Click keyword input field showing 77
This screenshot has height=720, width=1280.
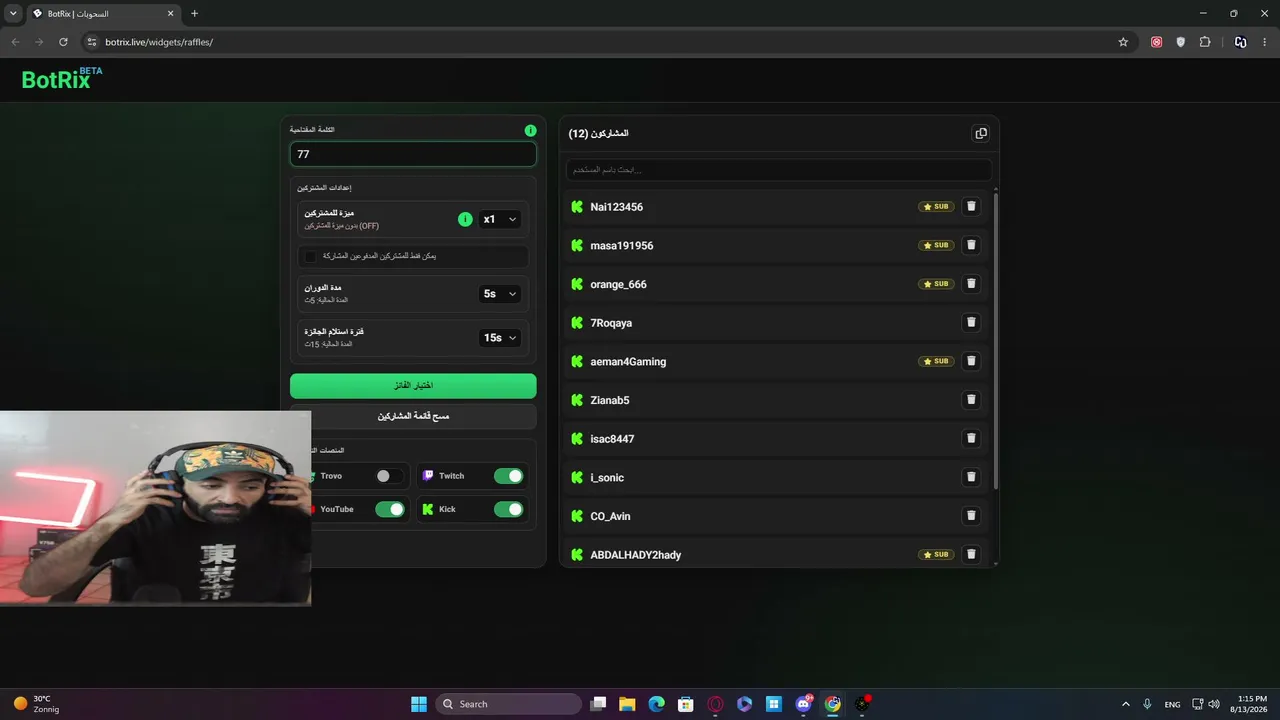point(413,154)
